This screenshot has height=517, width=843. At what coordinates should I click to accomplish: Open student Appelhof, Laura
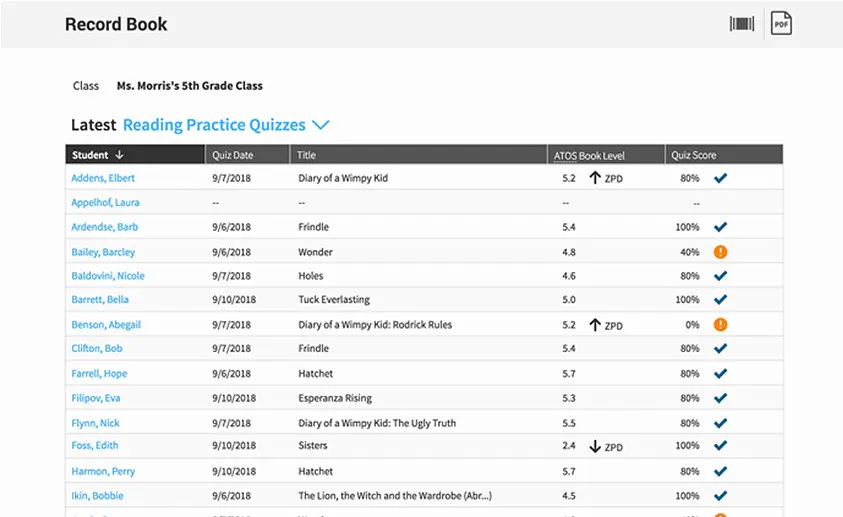point(105,202)
